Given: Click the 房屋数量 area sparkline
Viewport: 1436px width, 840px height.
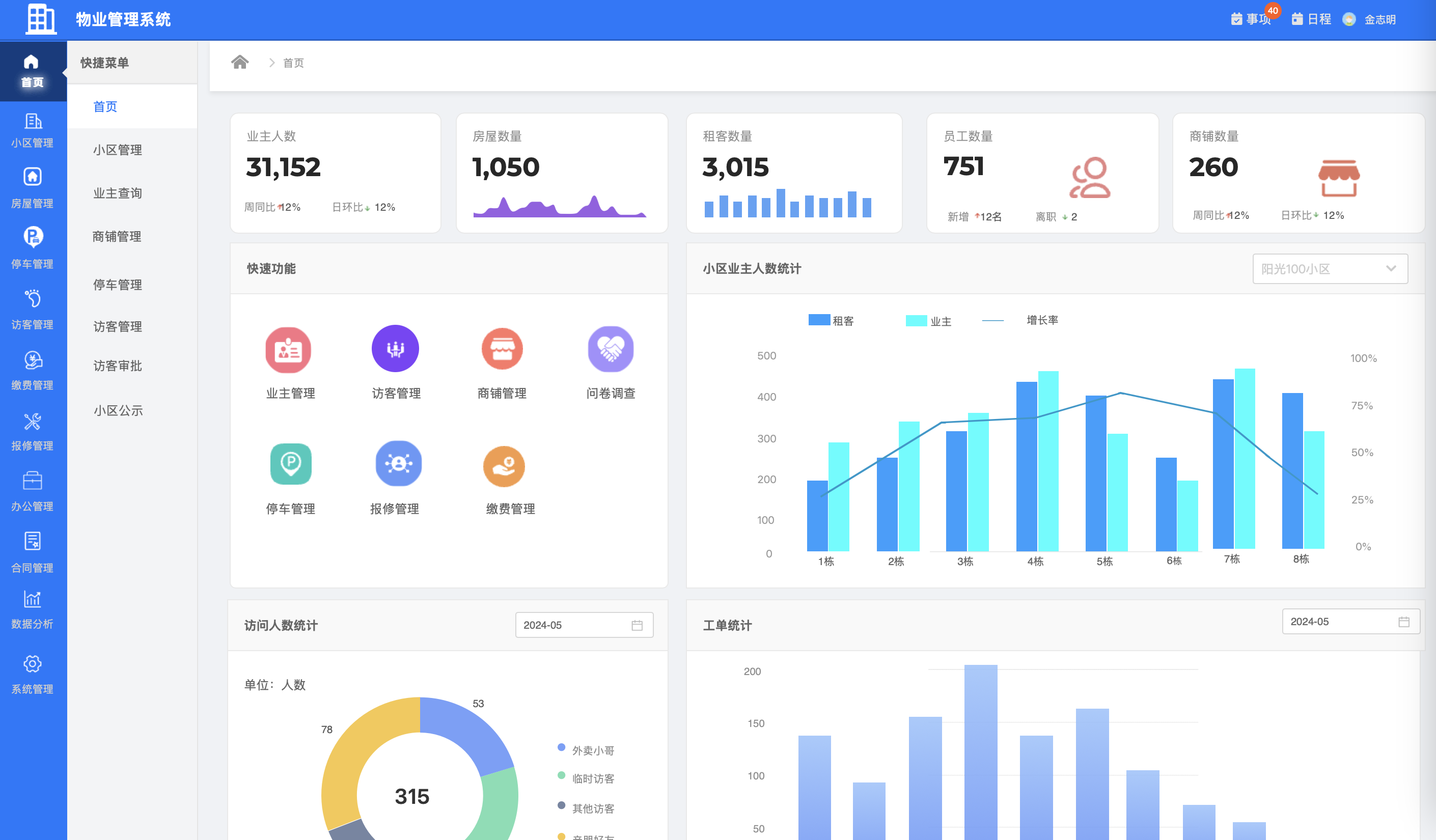Looking at the screenshot, I should point(560,206).
